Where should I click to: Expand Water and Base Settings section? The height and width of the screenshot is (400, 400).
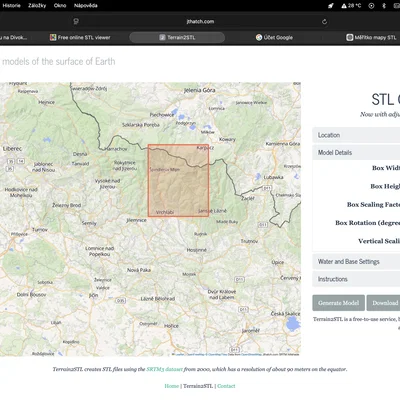tap(356, 261)
